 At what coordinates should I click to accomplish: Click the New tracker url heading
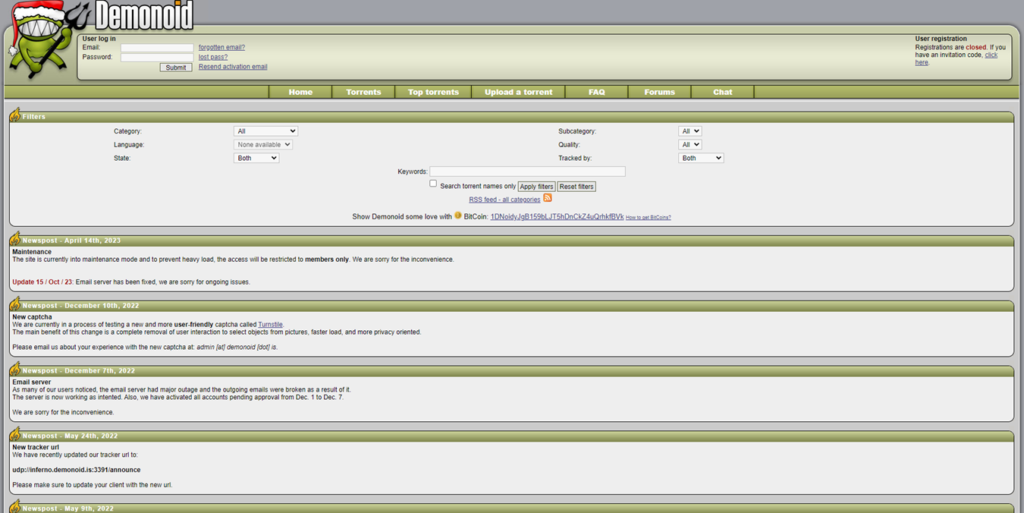[35, 448]
